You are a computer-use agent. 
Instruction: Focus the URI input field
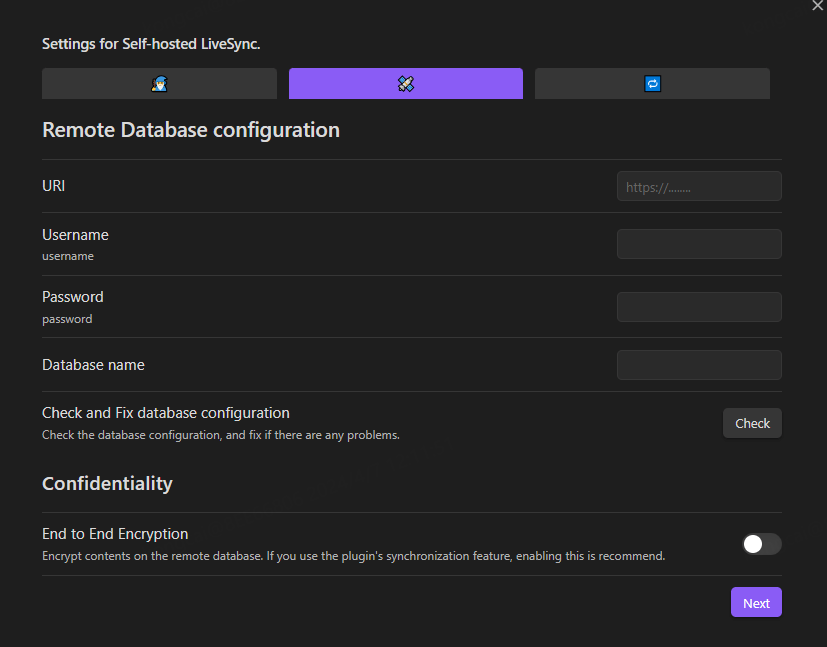coord(699,187)
